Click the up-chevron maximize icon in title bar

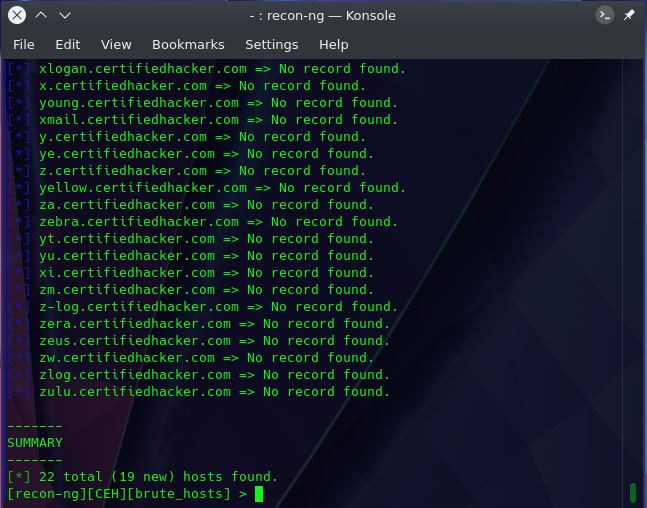tap(41, 15)
